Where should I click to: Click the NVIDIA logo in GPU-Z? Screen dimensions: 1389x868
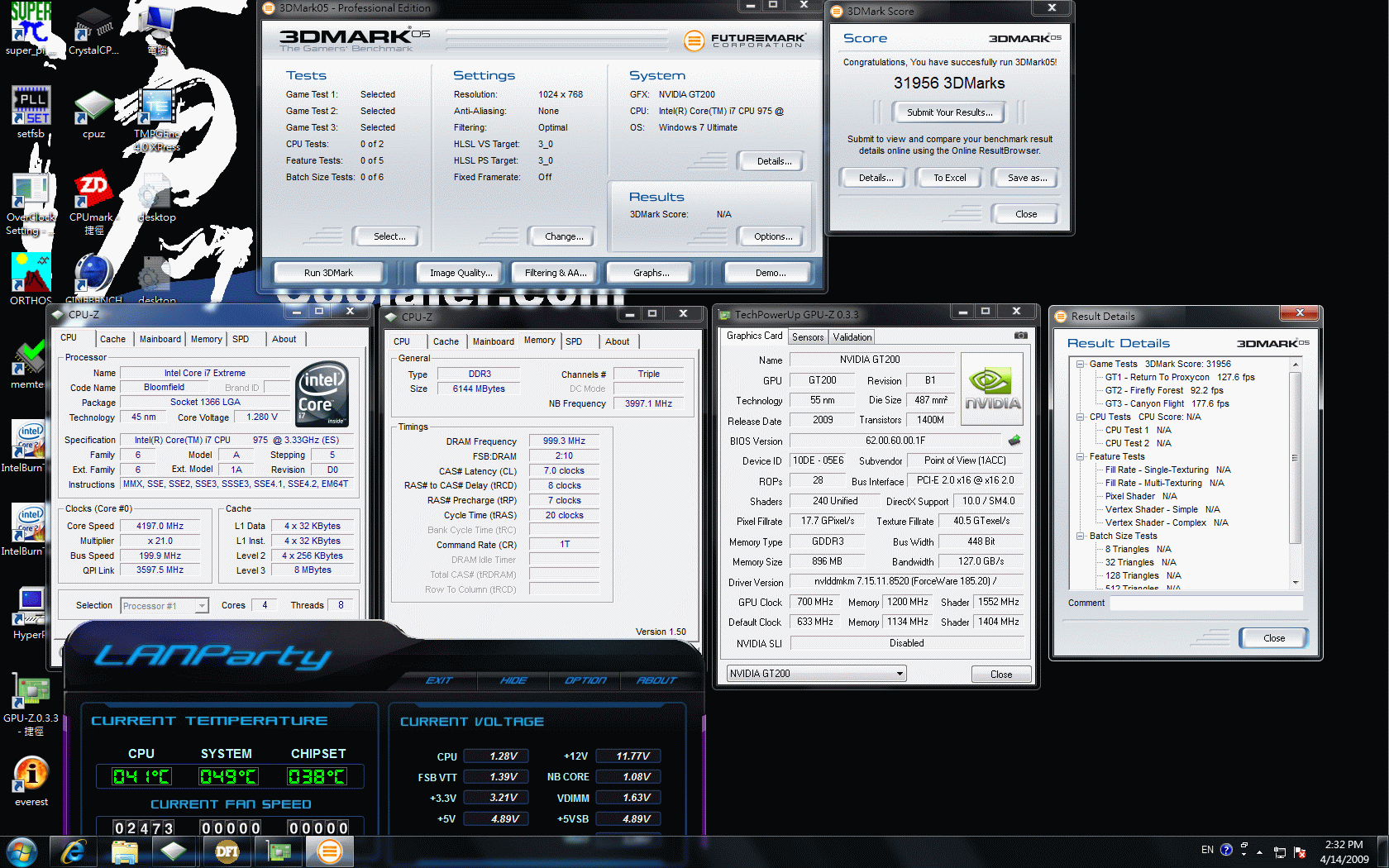click(x=991, y=390)
